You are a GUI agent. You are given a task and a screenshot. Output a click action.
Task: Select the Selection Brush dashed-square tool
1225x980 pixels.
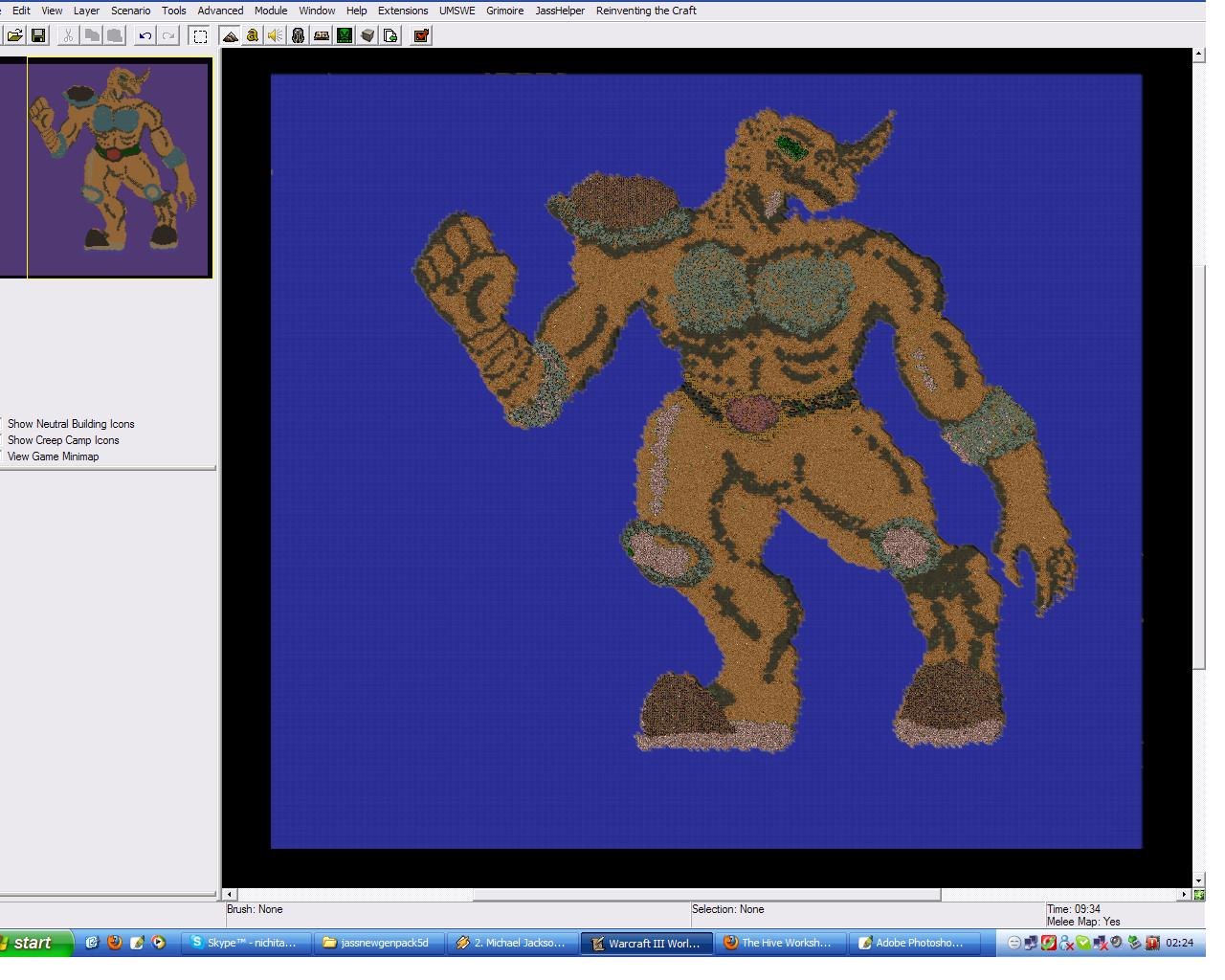point(200,35)
